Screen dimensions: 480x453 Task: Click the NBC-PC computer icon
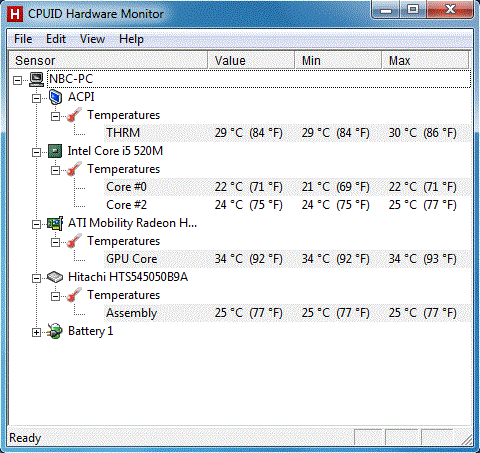[x=36, y=80]
